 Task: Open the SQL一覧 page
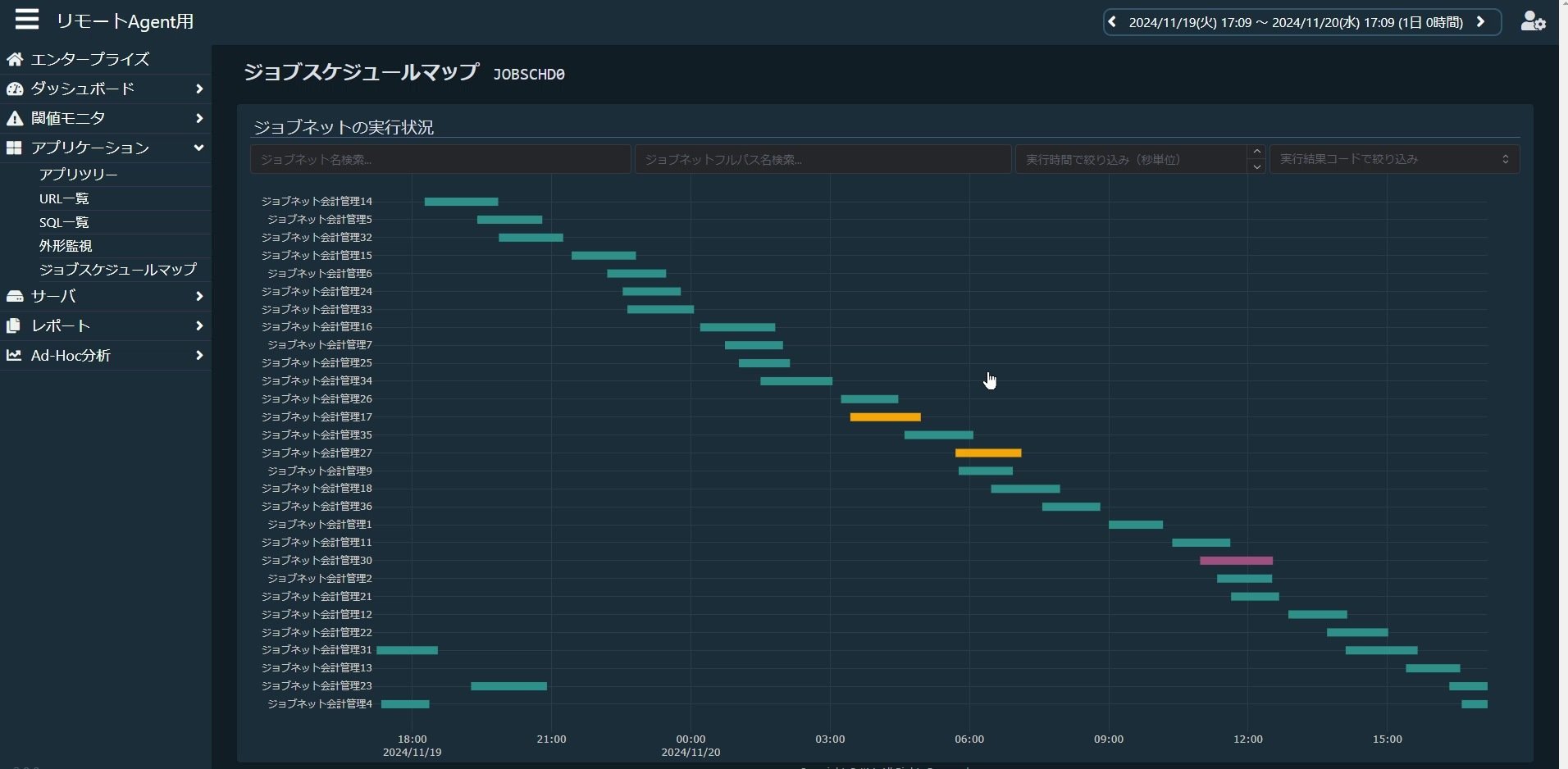click(x=65, y=221)
